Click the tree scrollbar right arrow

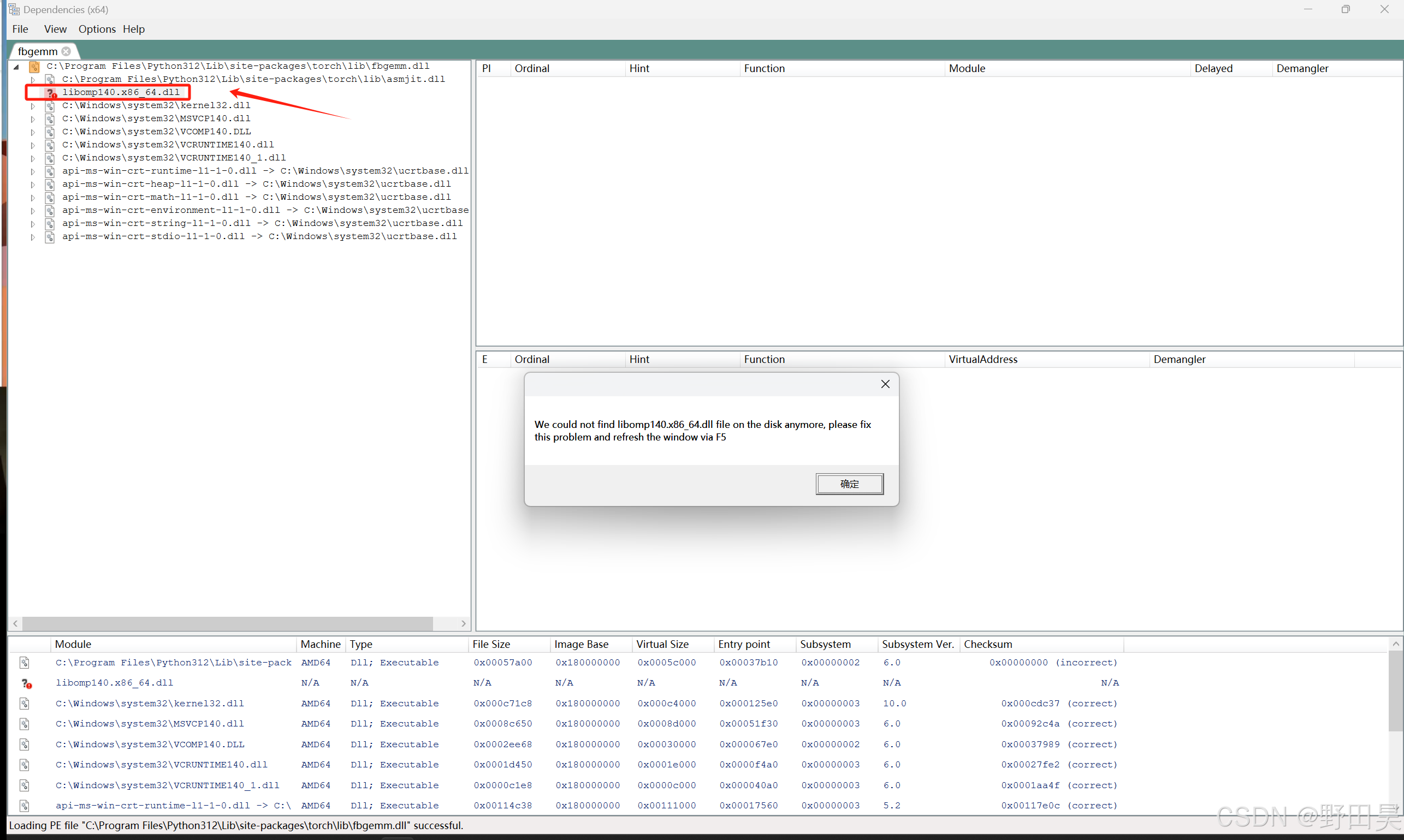pos(463,623)
